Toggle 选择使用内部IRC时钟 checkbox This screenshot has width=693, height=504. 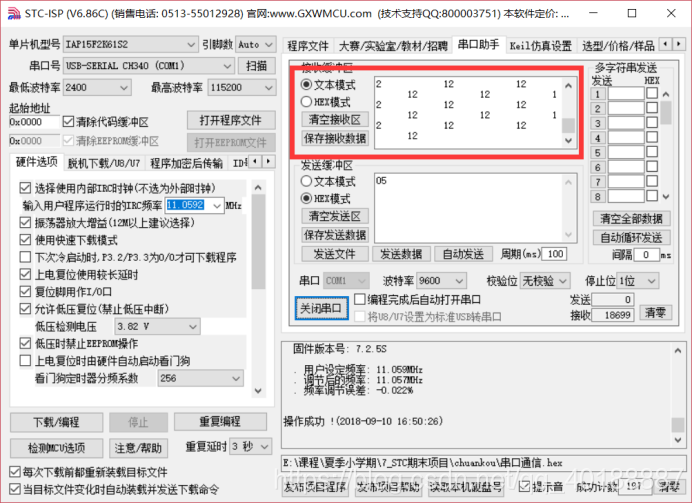coord(25,188)
